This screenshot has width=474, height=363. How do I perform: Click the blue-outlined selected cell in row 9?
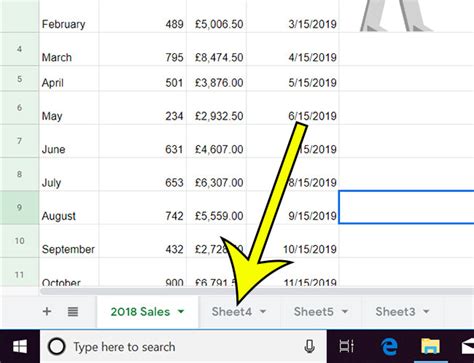(406, 207)
